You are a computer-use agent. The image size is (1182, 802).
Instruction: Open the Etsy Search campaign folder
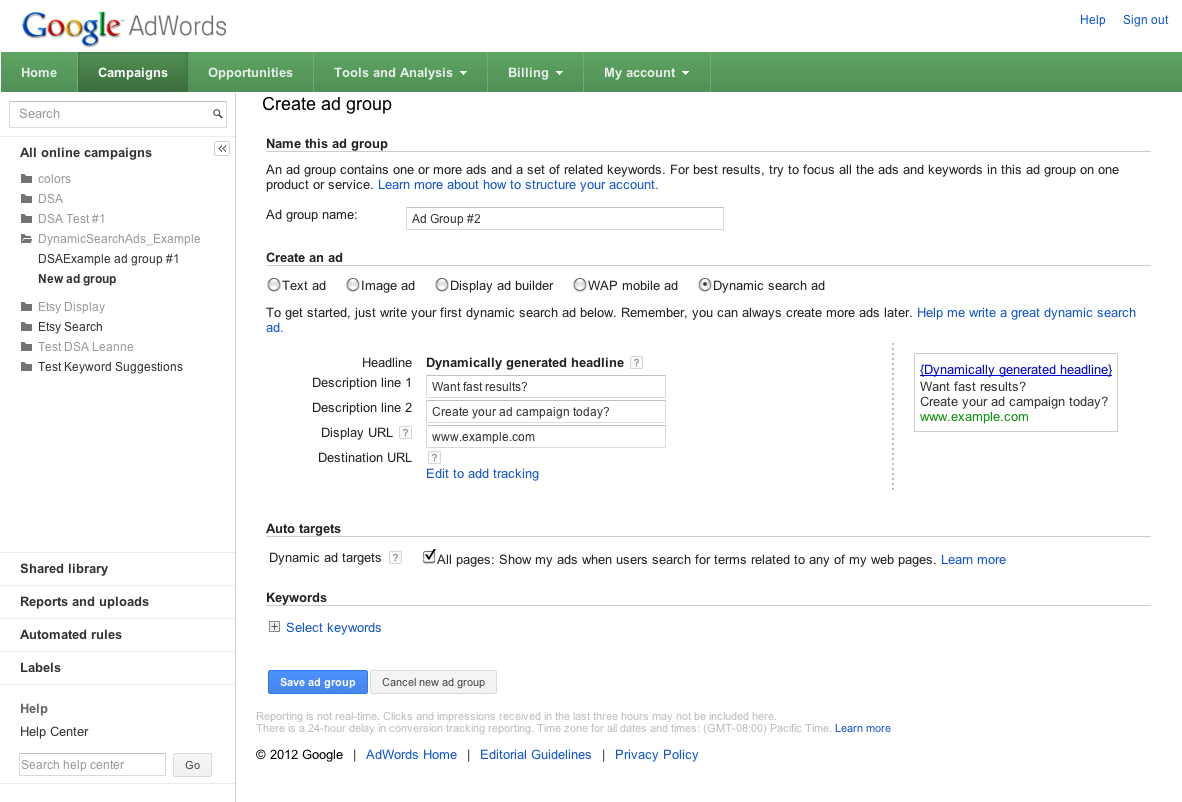pyautogui.click(x=70, y=327)
